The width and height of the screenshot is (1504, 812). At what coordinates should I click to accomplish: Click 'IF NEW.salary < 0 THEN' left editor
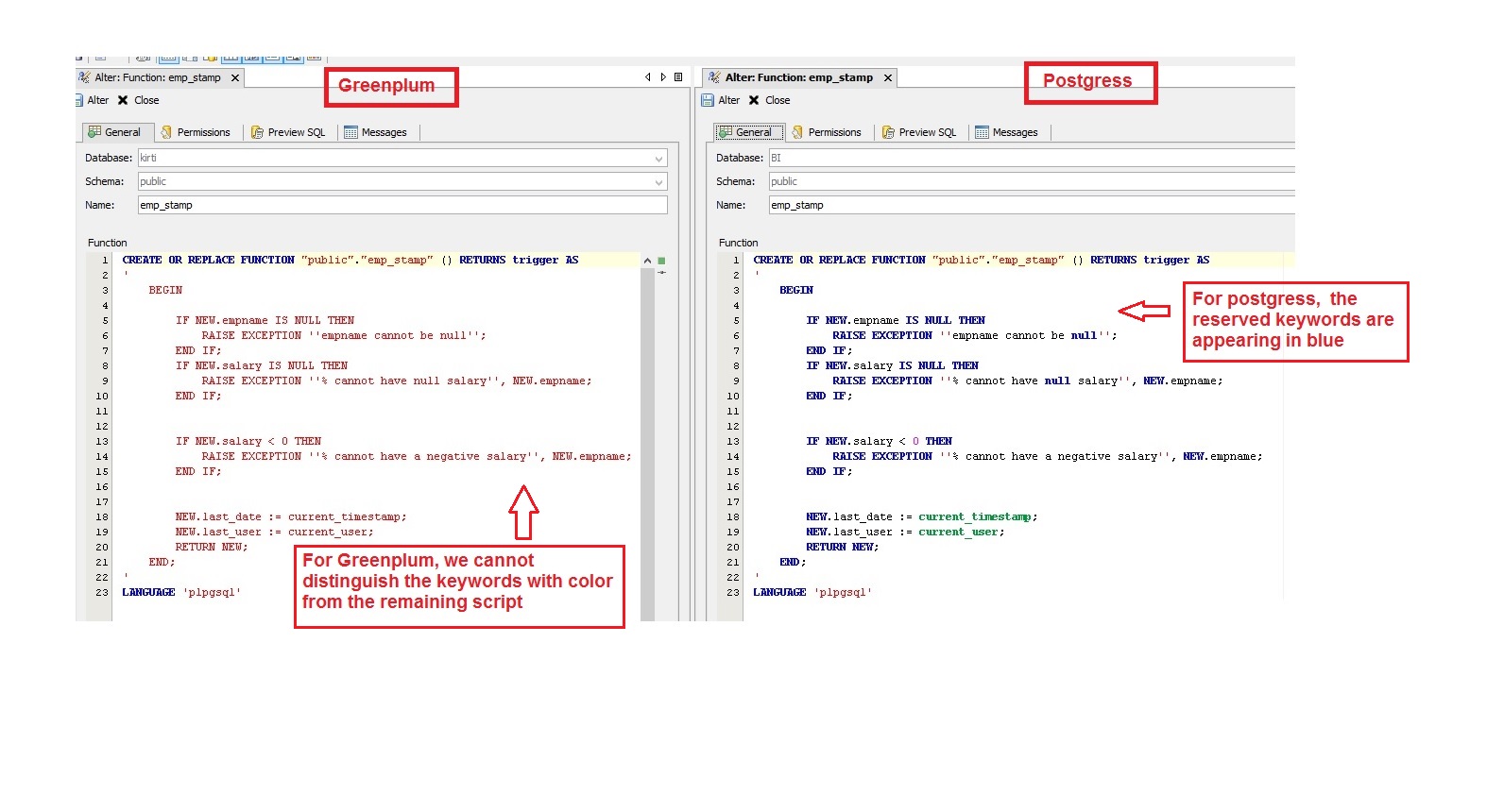(x=248, y=441)
